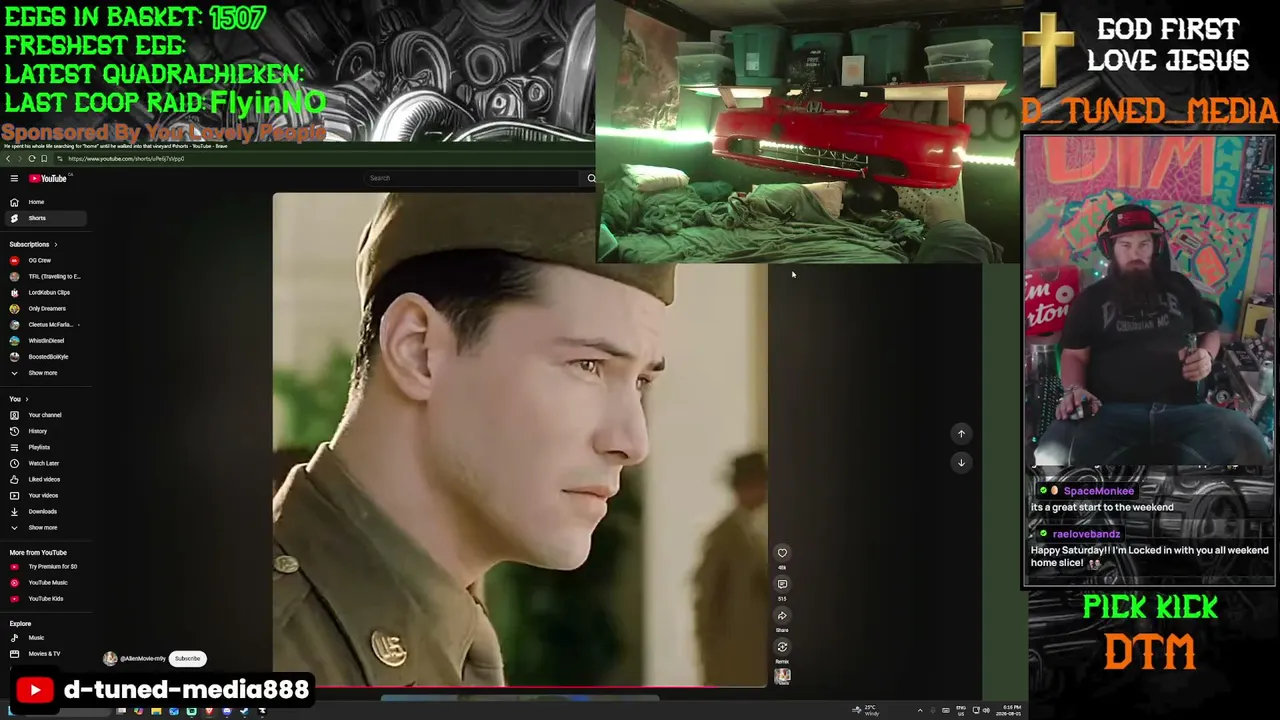Open the Only Dreamers subscription

coord(46,308)
